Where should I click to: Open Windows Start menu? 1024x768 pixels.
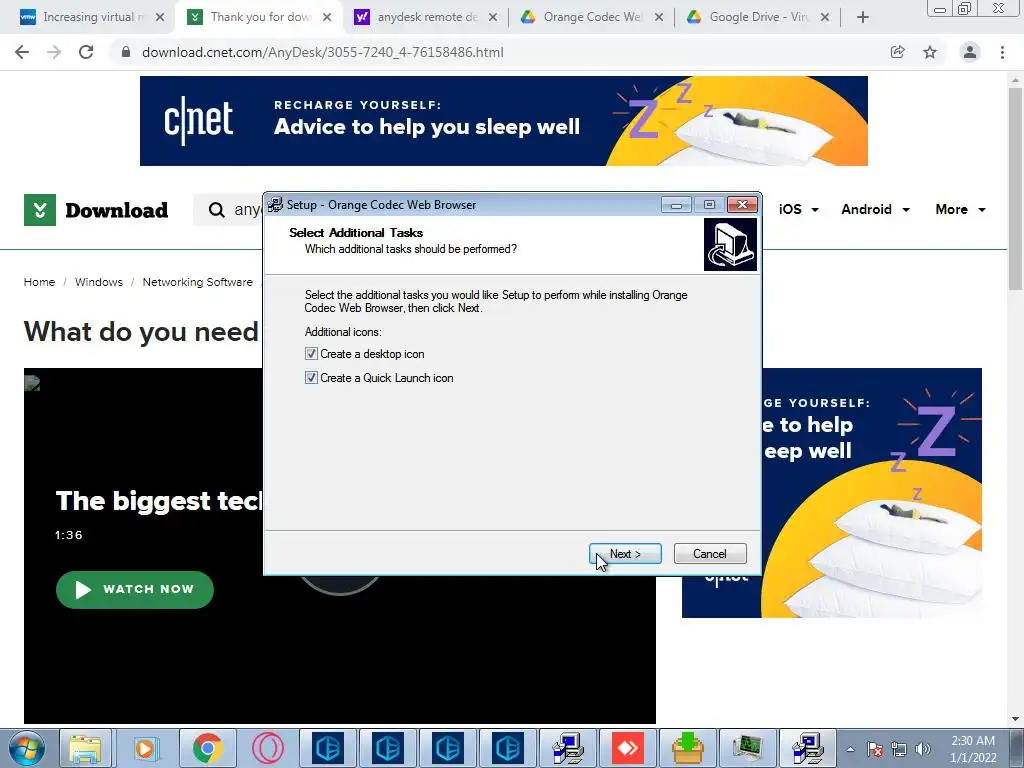click(x=26, y=748)
